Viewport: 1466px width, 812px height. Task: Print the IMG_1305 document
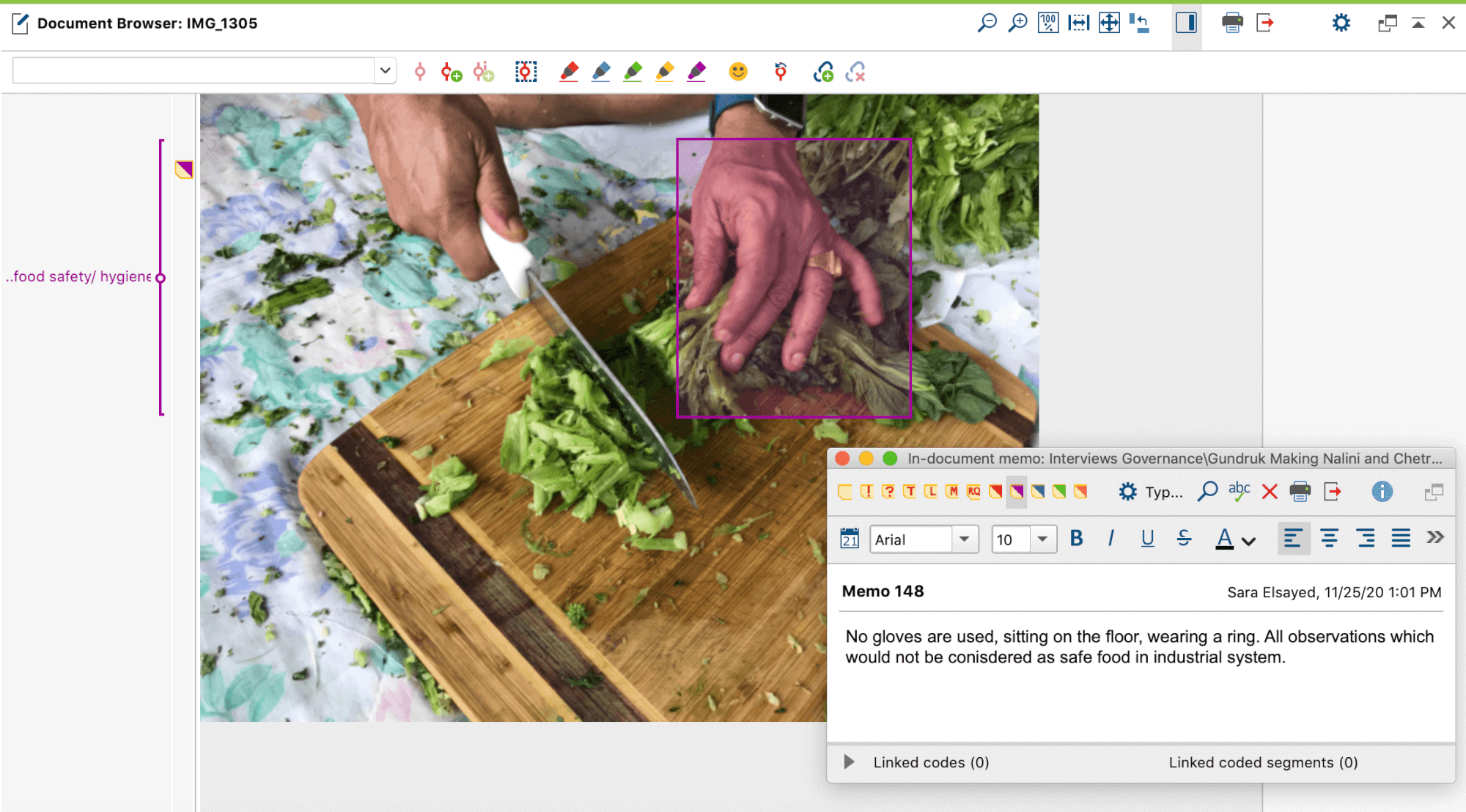[x=1232, y=23]
